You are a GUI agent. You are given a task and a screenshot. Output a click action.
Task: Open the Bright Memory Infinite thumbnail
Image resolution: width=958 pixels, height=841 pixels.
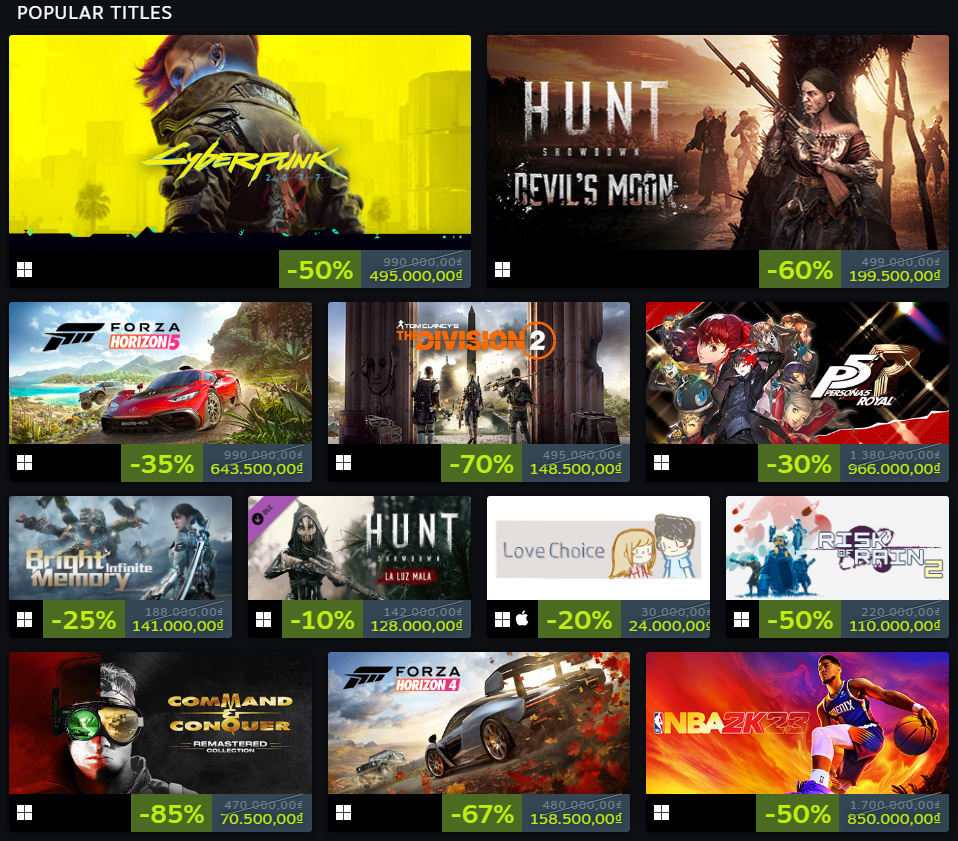click(x=120, y=548)
